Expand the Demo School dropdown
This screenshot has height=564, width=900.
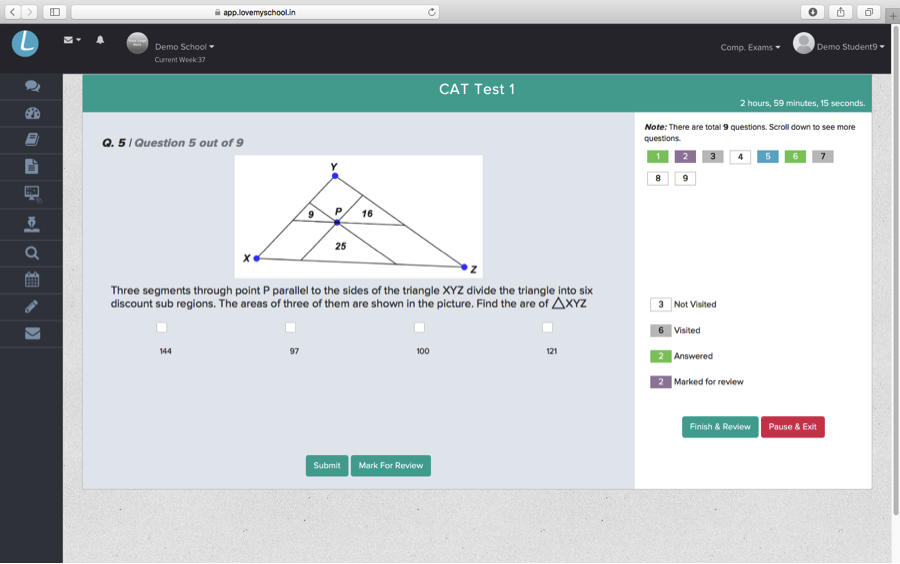pyautogui.click(x=184, y=47)
